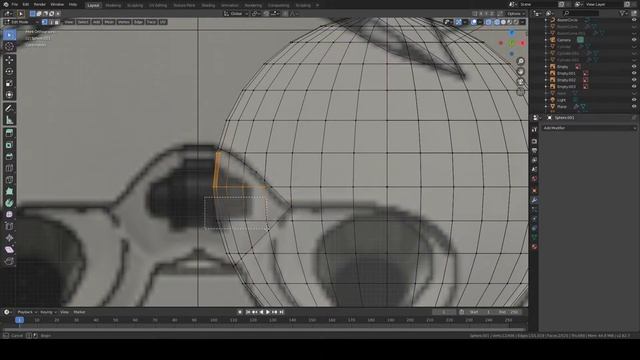Expand the Plane item in outliner

tap(546, 107)
